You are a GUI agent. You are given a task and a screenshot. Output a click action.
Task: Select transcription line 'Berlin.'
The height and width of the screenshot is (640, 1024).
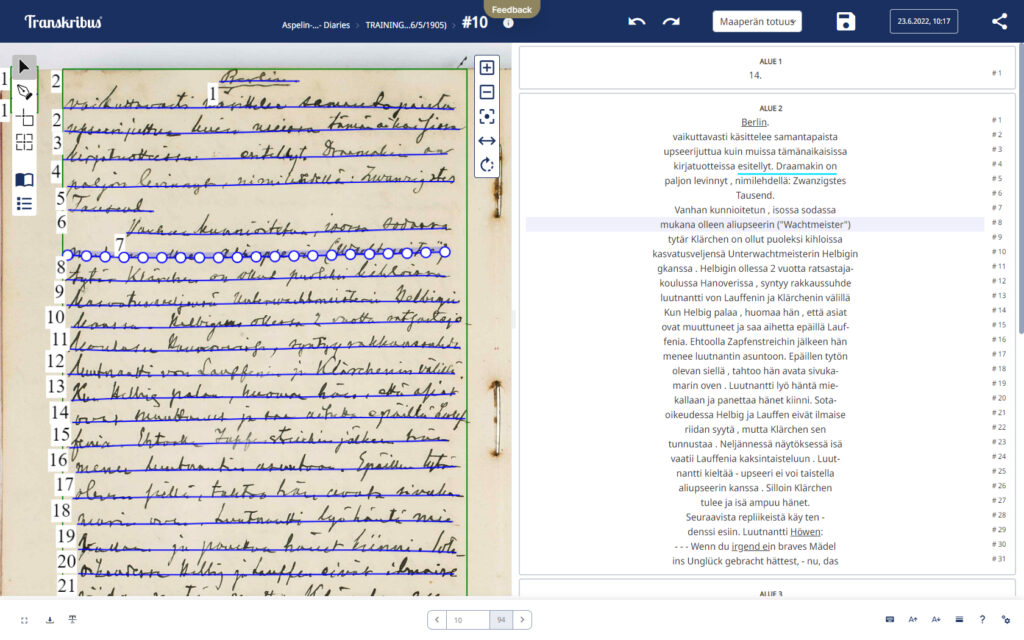754,122
